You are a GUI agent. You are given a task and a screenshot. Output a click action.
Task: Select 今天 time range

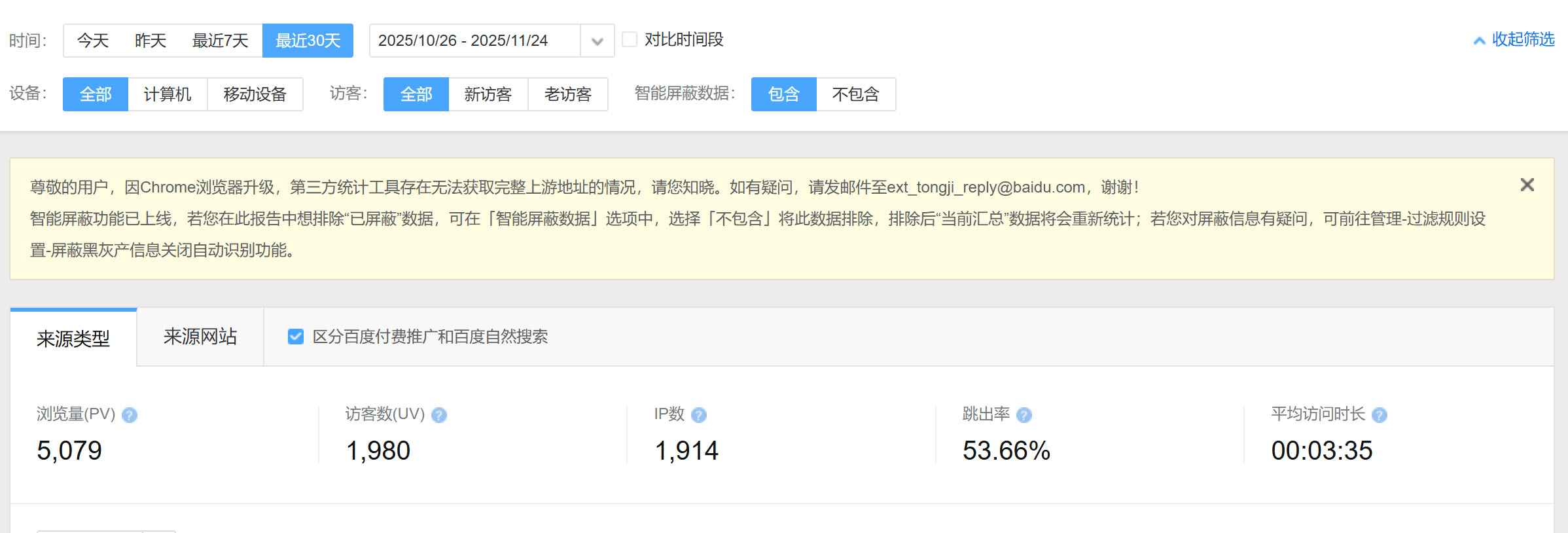pyautogui.click(x=93, y=41)
